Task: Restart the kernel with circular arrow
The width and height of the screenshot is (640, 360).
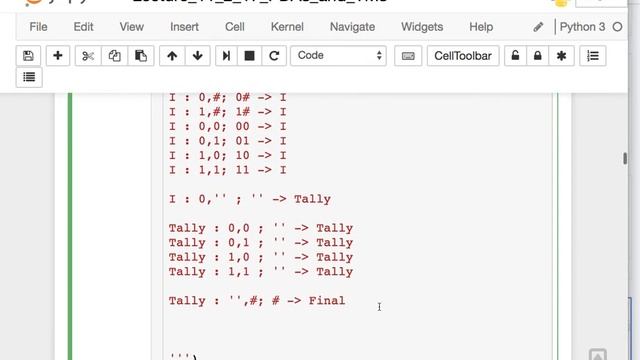Action: 274,56
